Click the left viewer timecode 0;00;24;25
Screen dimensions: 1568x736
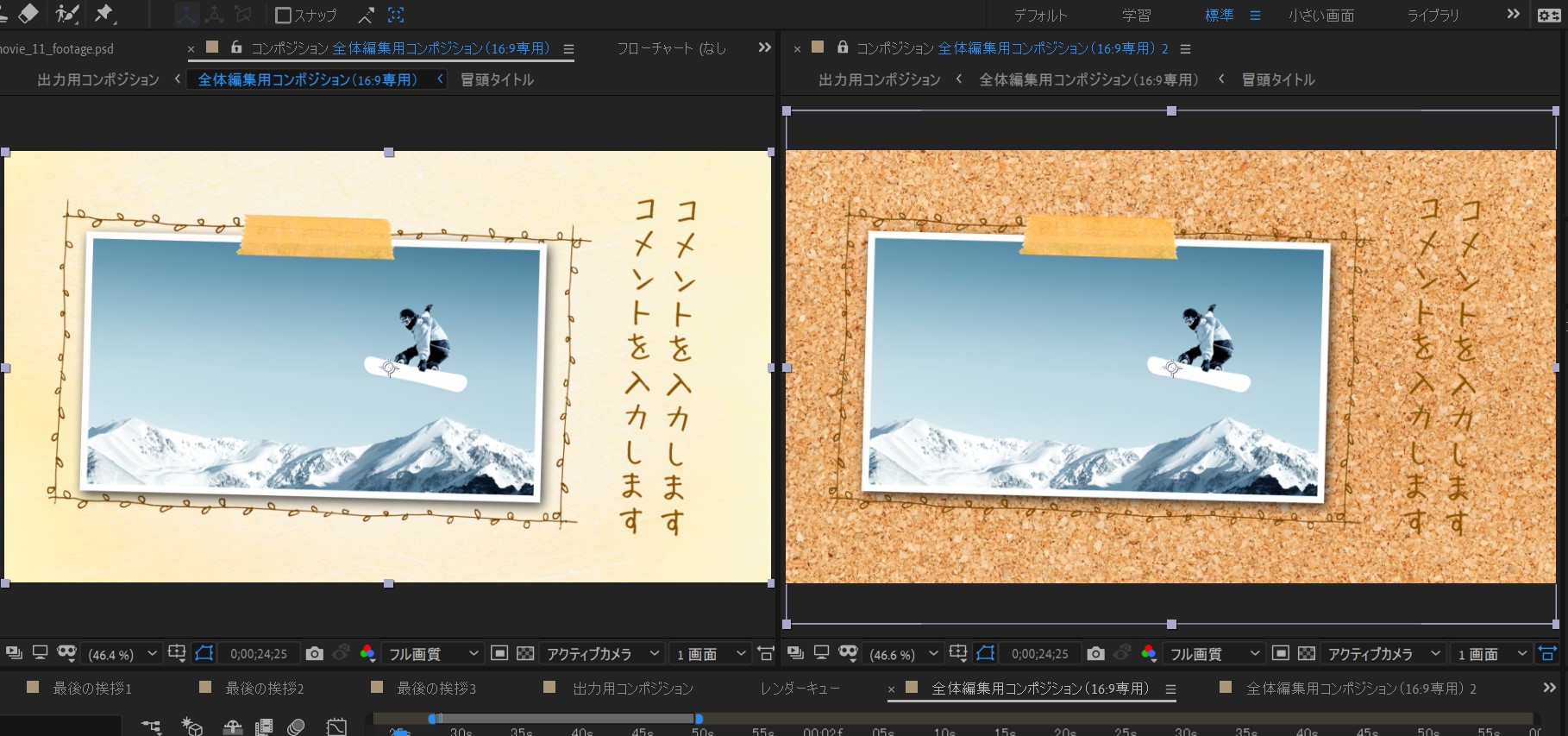[x=259, y=654]
